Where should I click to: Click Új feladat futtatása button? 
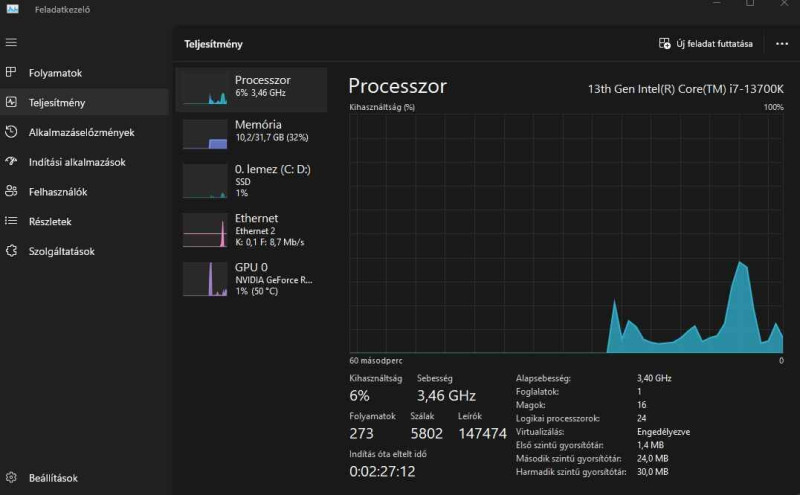pos(706,44)
